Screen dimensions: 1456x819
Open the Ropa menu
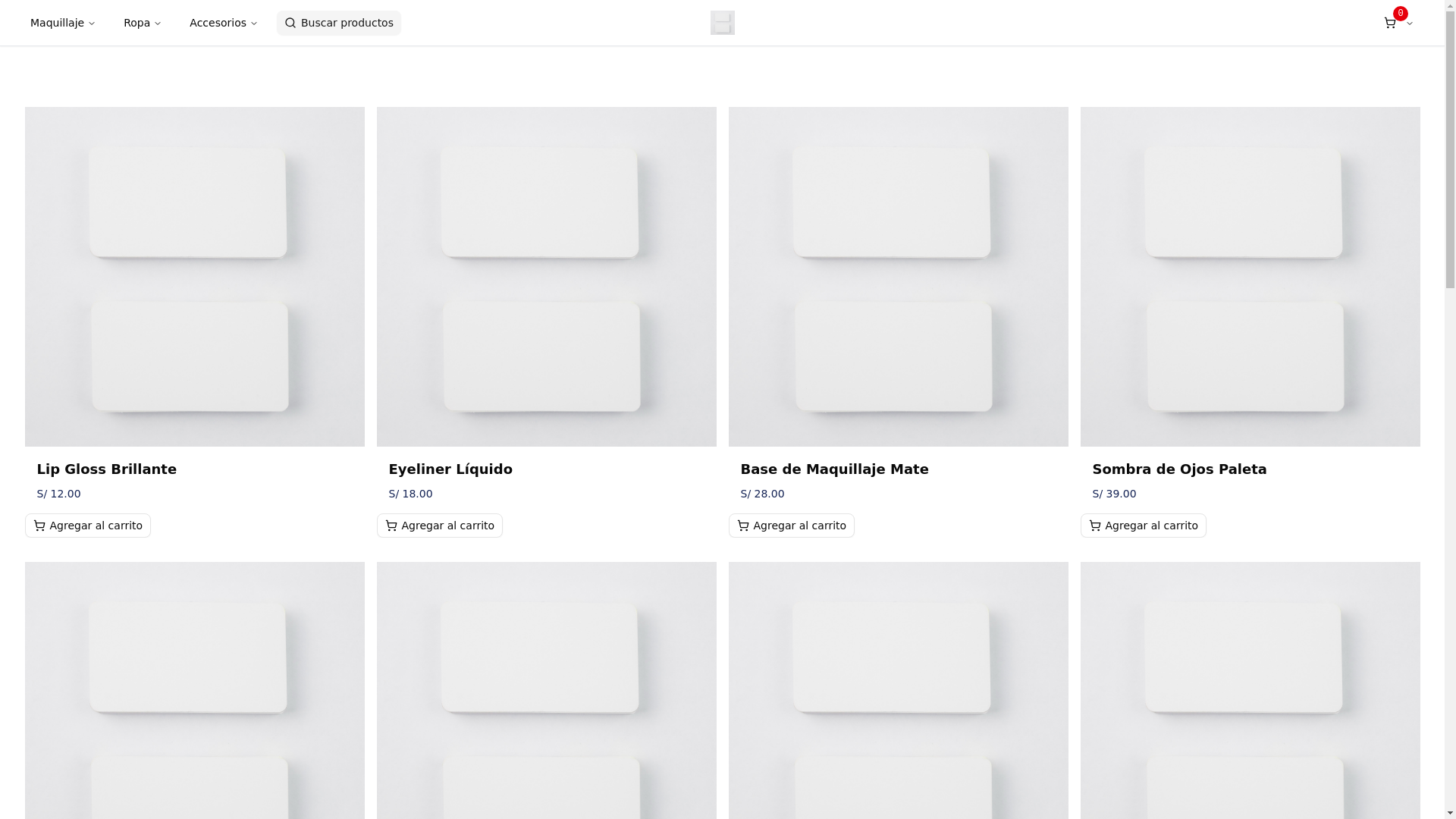click(143, 23)
